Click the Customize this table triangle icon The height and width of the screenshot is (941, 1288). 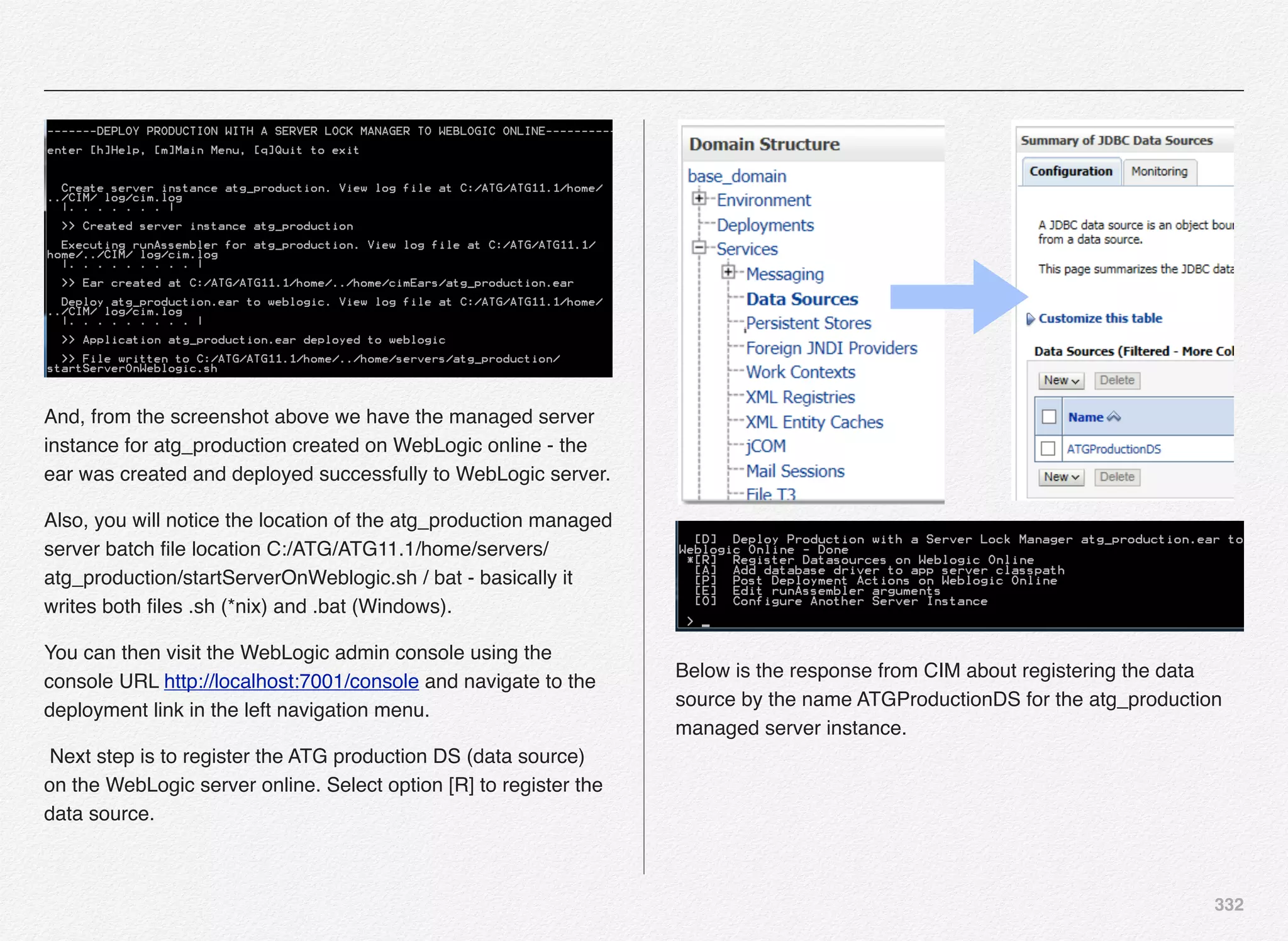pyautogui.click(x=1030, y=319)
